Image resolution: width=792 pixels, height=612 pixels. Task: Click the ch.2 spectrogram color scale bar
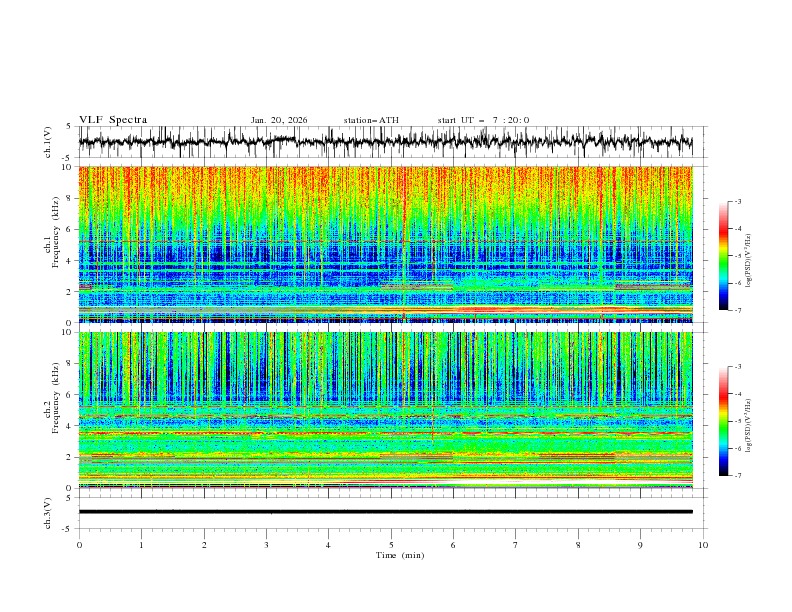pos(723,421)
